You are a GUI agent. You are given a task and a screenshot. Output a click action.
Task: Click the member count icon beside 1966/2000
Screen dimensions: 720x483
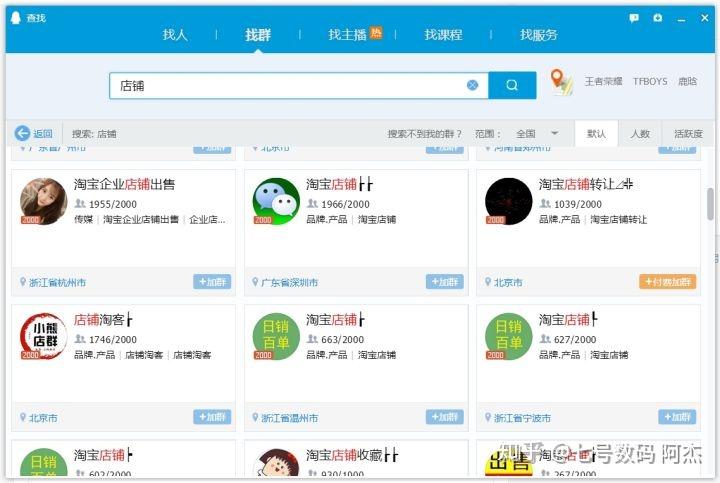tap(312, 203)
